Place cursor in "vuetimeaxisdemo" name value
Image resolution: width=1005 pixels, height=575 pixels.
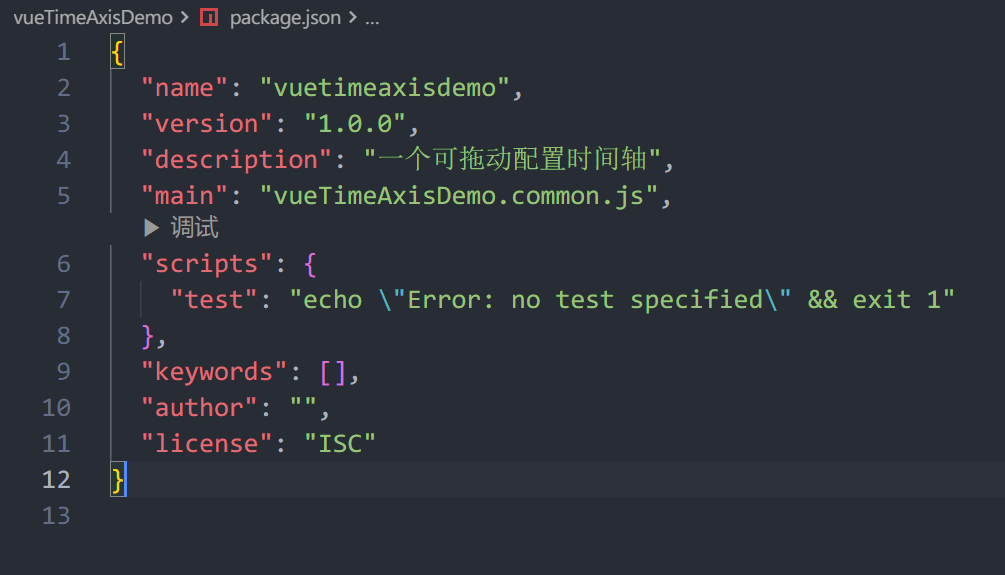click(385, 88)
